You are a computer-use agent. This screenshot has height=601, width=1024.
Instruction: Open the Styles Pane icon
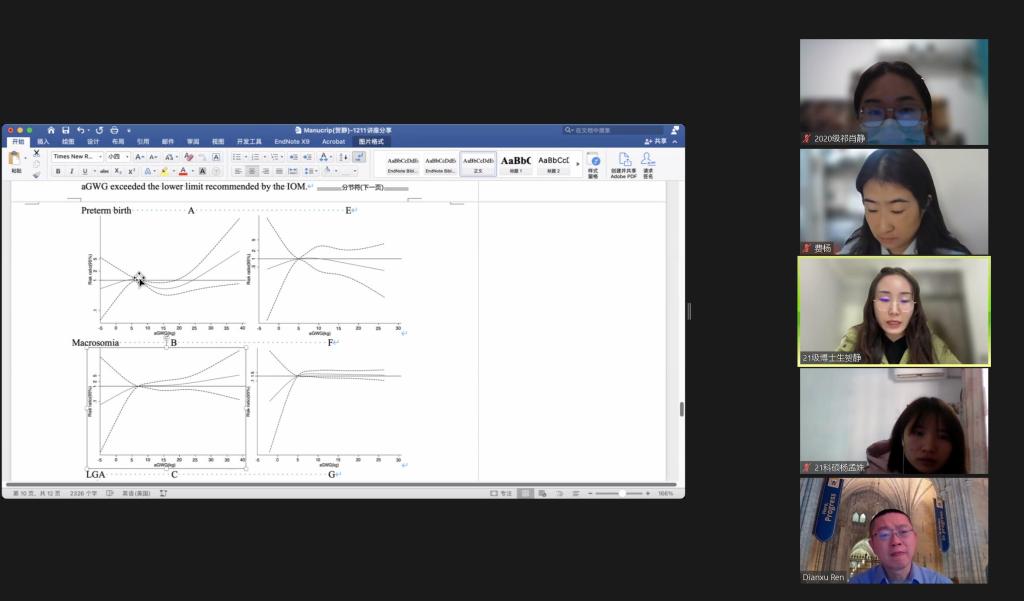click(x=594, y=161)
